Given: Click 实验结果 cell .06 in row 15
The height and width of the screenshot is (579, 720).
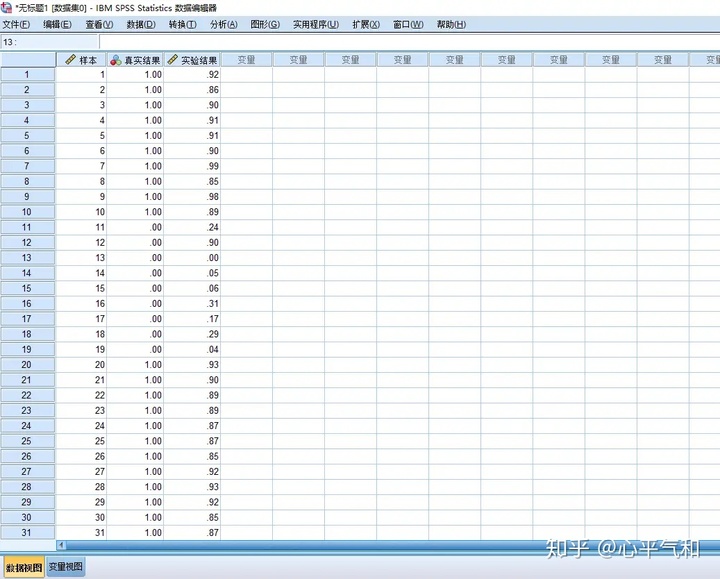Looking at the screenshot, I should [192, 288].
